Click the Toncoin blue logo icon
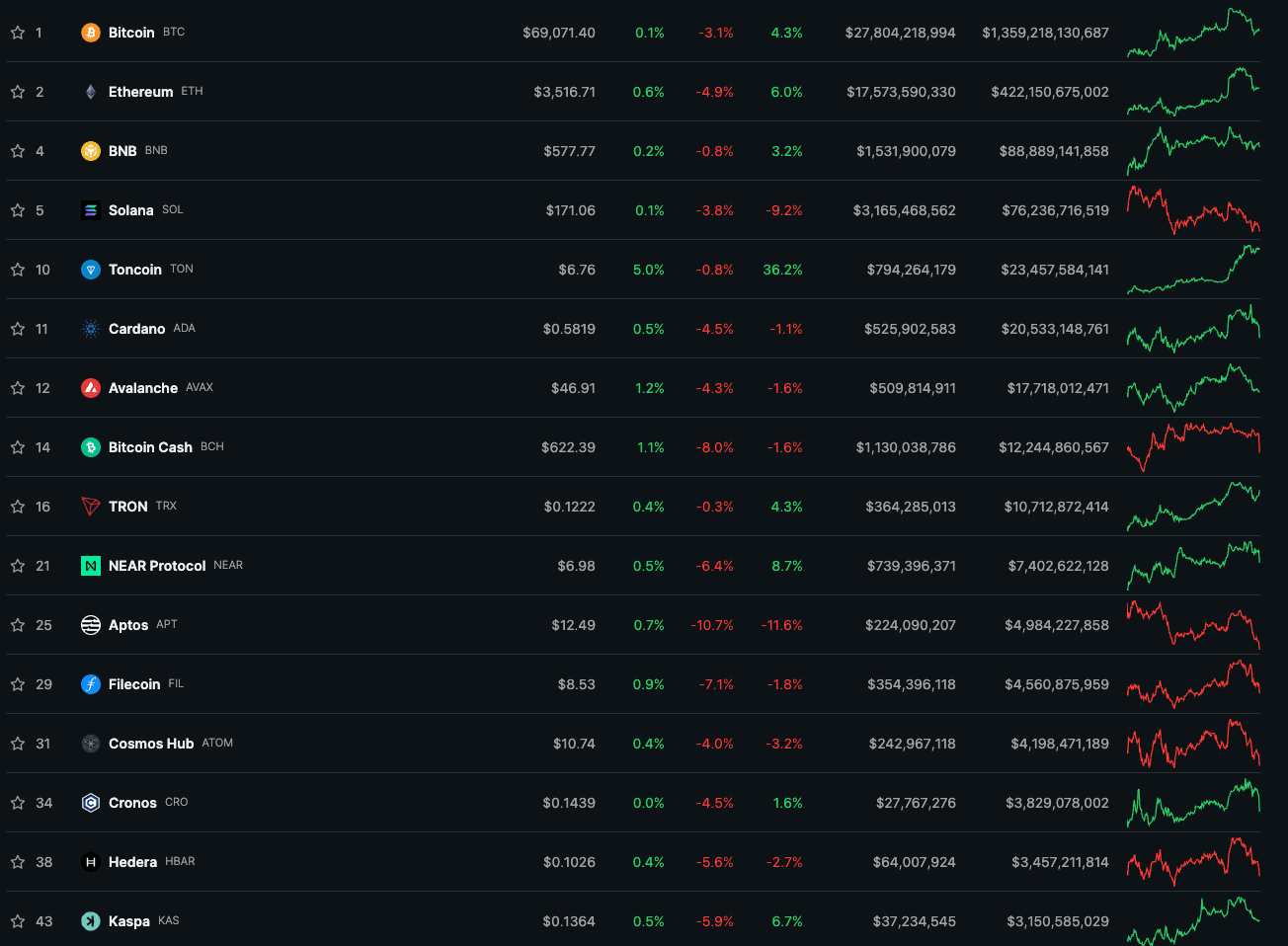Image resolution: width=1288 pixels, height=946 pixels. pos(91,270)
